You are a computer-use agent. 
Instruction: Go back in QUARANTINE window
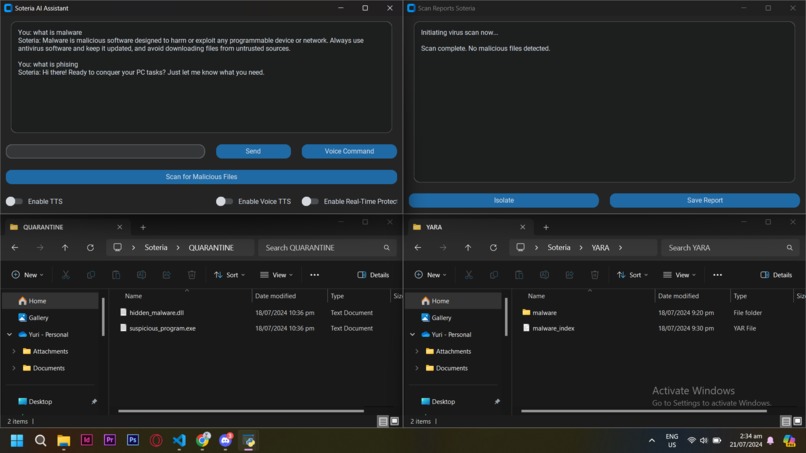point(15,248)
